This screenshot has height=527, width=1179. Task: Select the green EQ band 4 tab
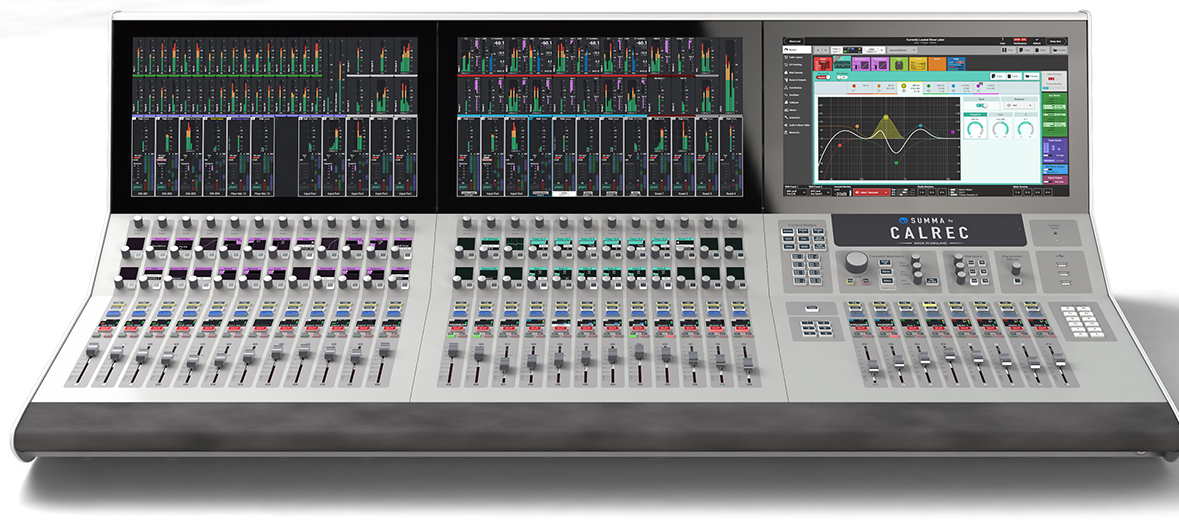pos(935,88)
